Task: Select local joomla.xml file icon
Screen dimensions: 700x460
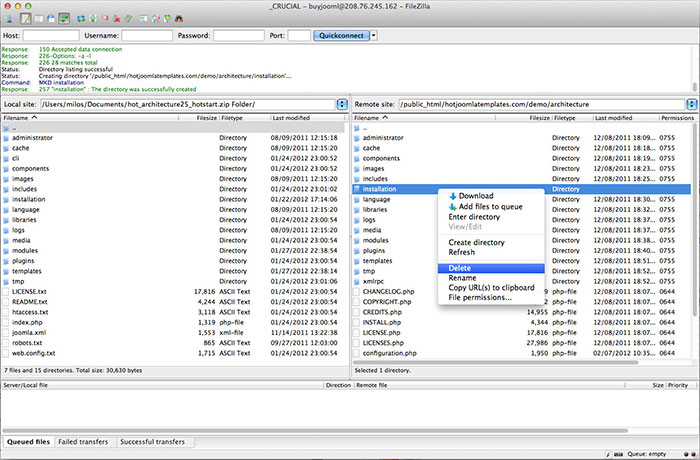Action: click(x=6, y=333)
